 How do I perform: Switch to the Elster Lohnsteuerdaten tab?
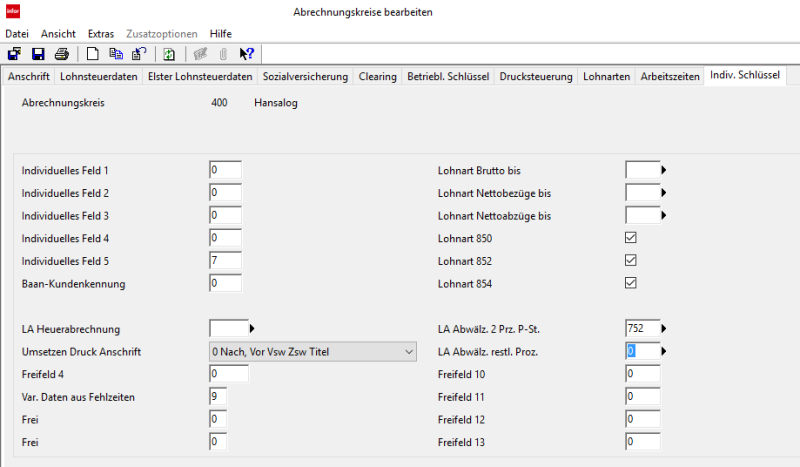tap(200, 77)
